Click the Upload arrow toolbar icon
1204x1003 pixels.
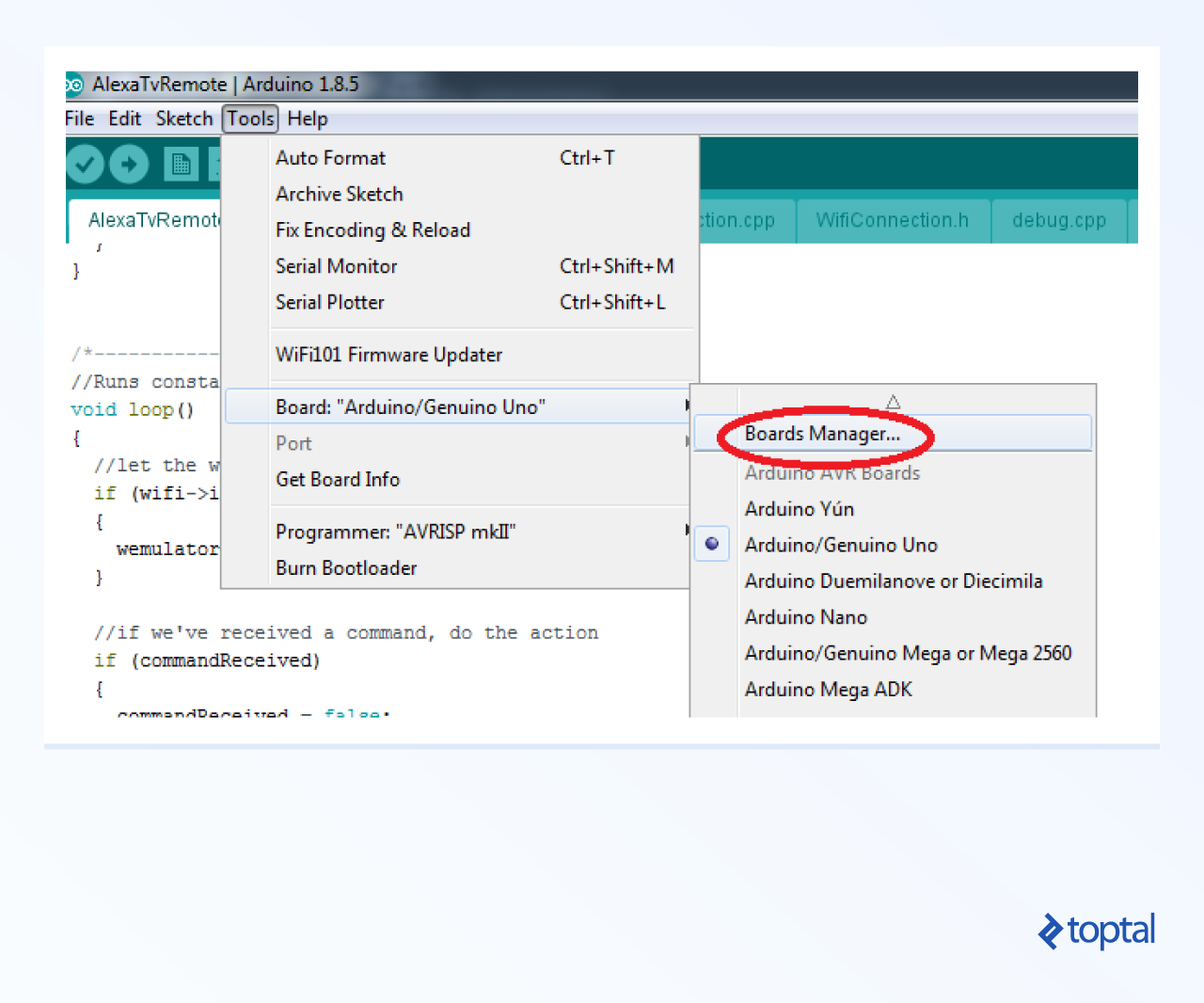(129, 164)
